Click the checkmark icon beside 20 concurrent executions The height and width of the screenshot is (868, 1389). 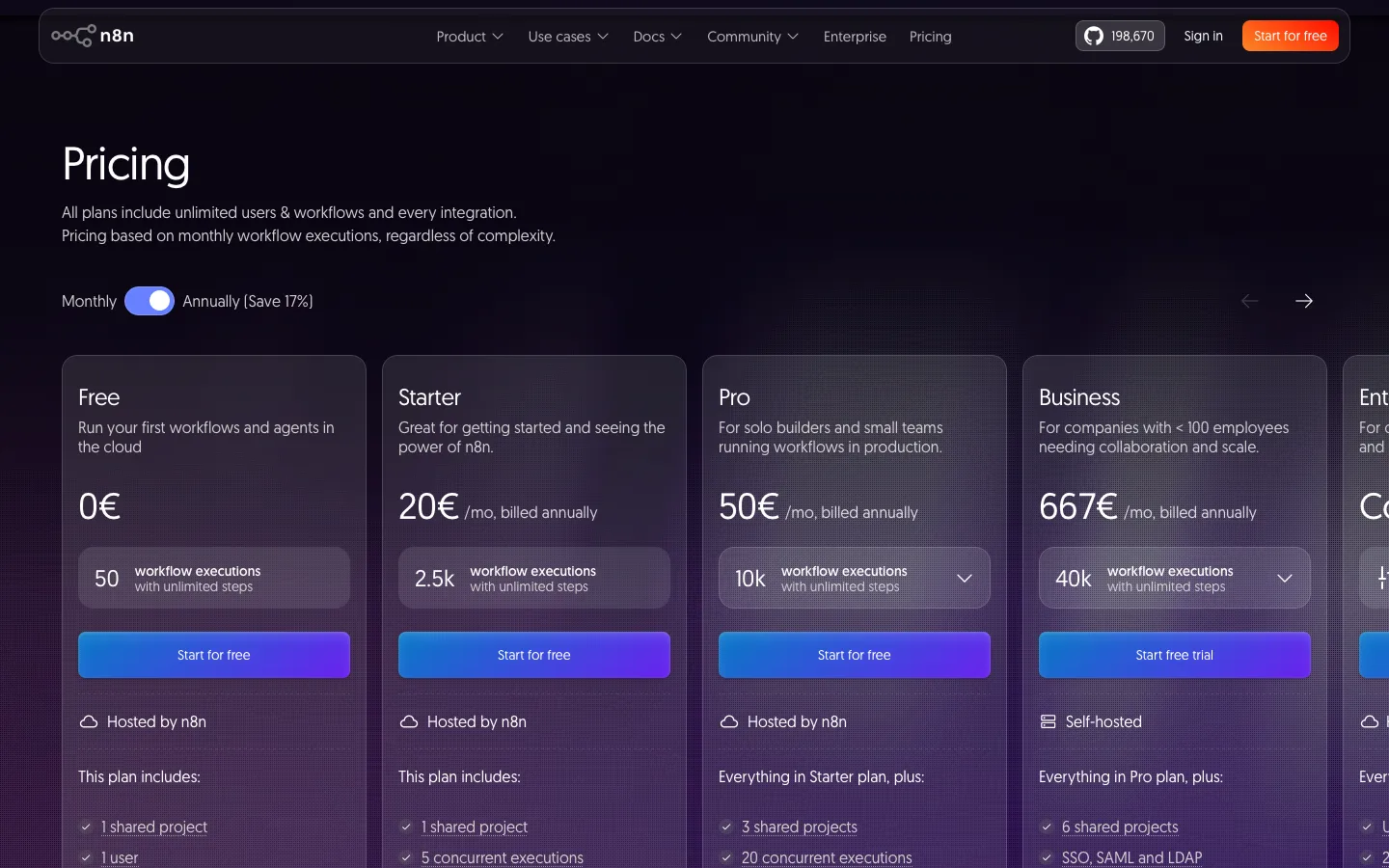click(x=726, y=857)
